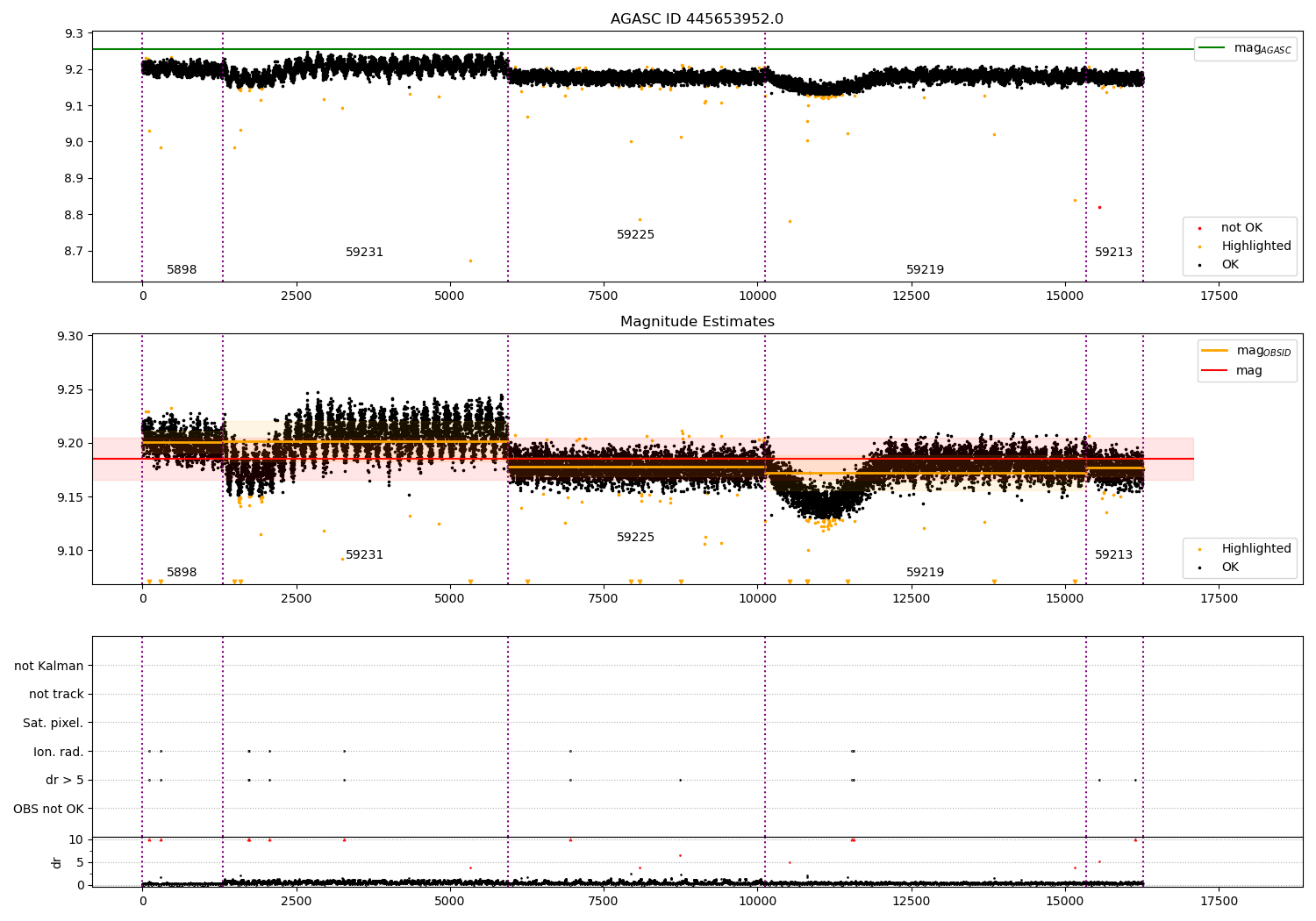Click the 17500 x-tick under the top plot

[1218, 296]
